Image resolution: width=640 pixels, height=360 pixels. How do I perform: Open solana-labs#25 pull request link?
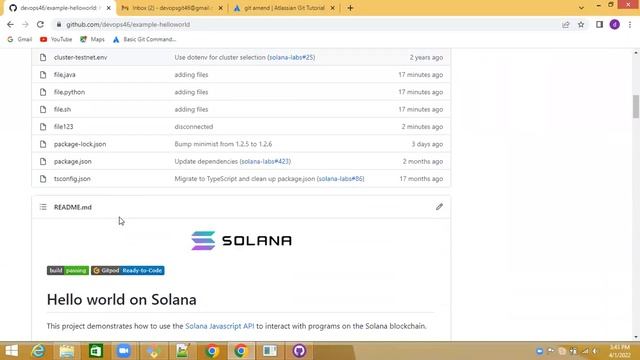point(291,58)
